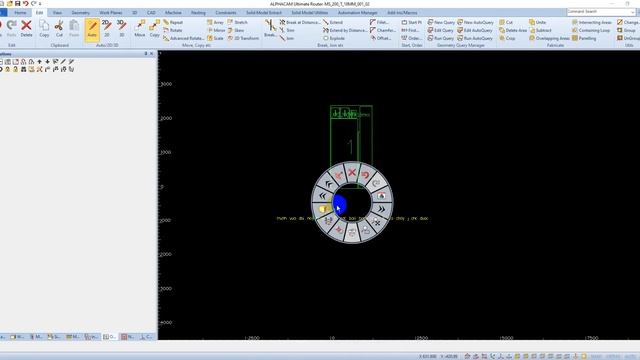This screenshot has width=640, height=360.
Task: Click the Trim tool
Action: coord(287,30)
